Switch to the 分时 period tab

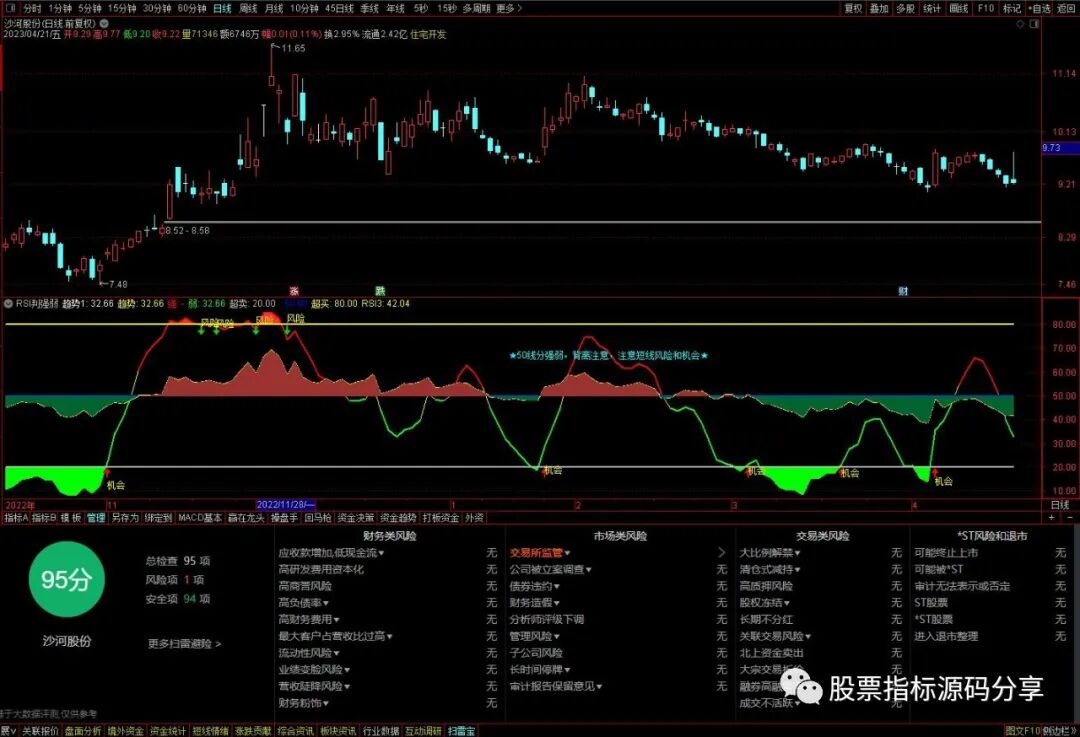click(32, 8)
